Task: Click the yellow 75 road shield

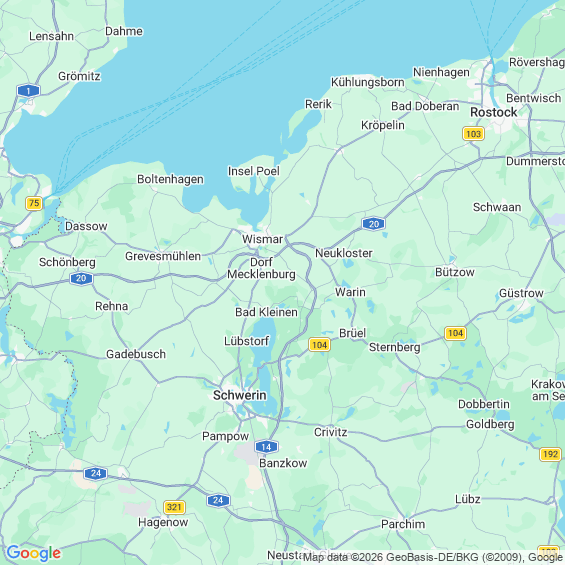Action: 34,203
